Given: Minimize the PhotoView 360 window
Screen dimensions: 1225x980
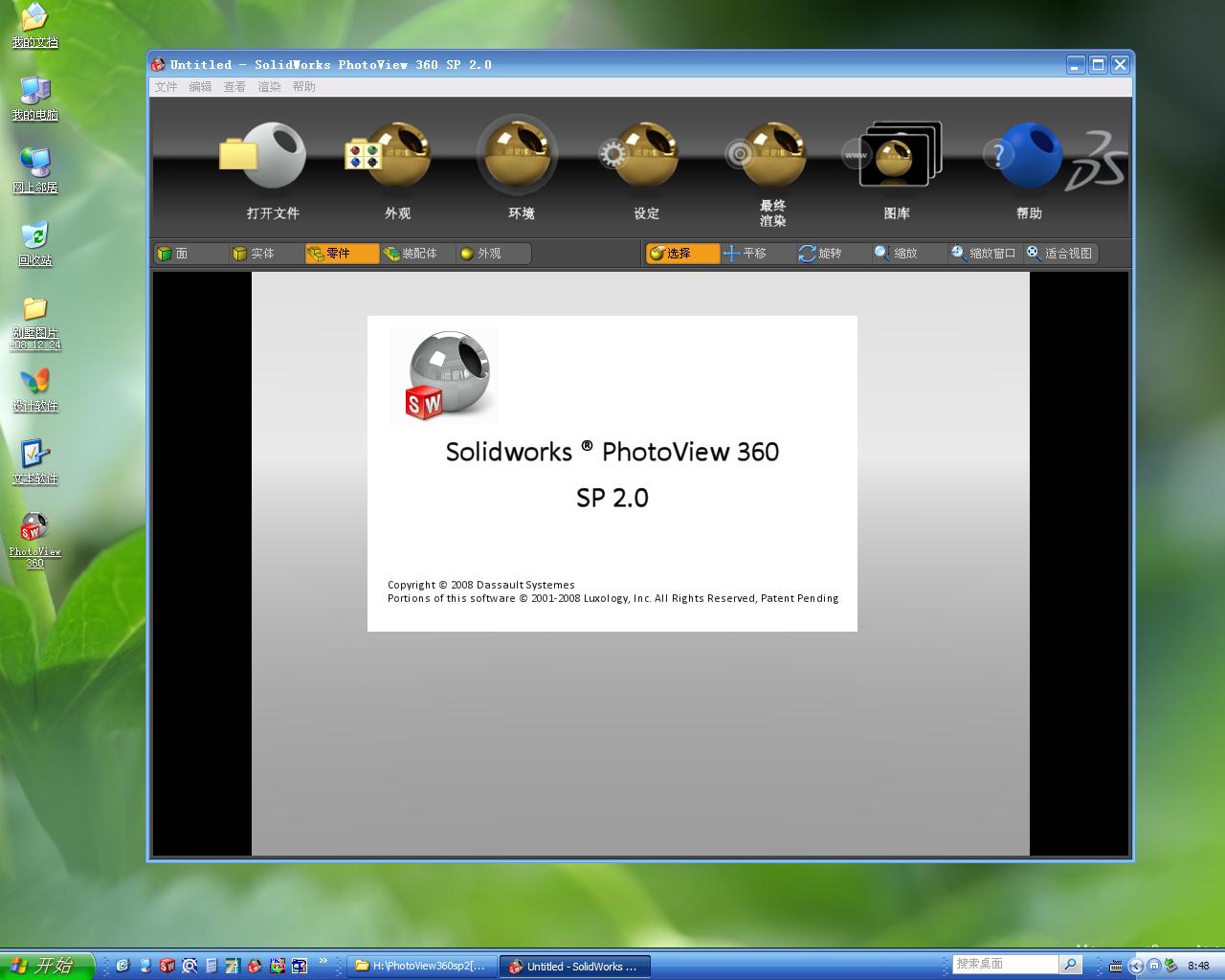Looking at the screenshot, I should pyautogui.click(x=1077, y=65).
